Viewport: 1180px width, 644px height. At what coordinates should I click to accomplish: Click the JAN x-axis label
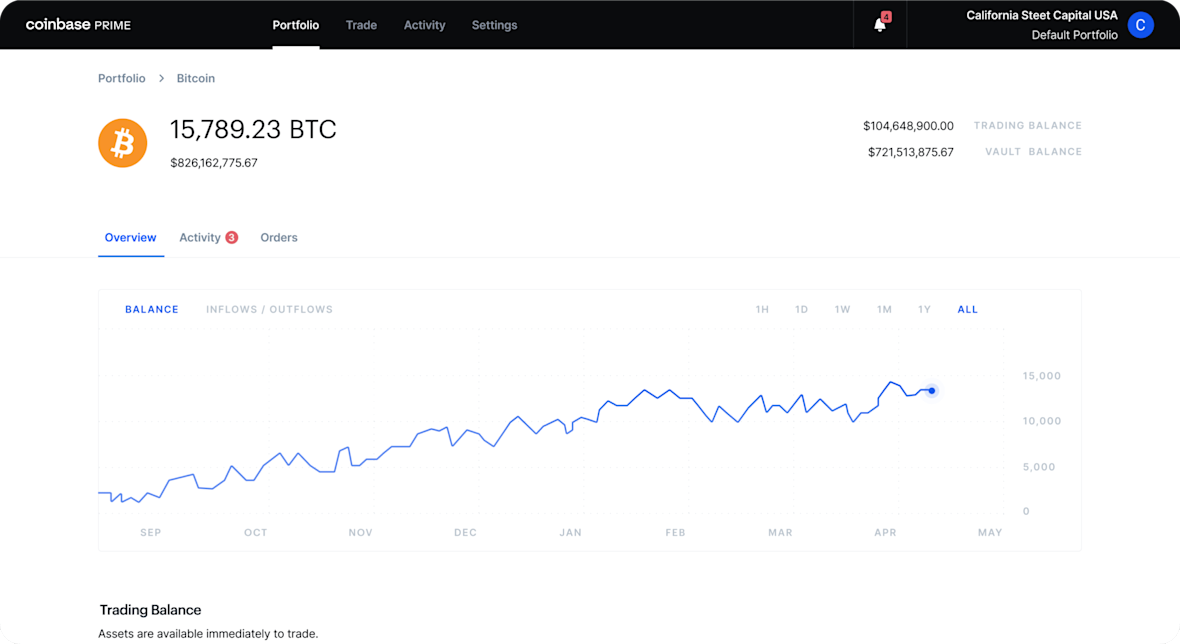coord(570,533)
